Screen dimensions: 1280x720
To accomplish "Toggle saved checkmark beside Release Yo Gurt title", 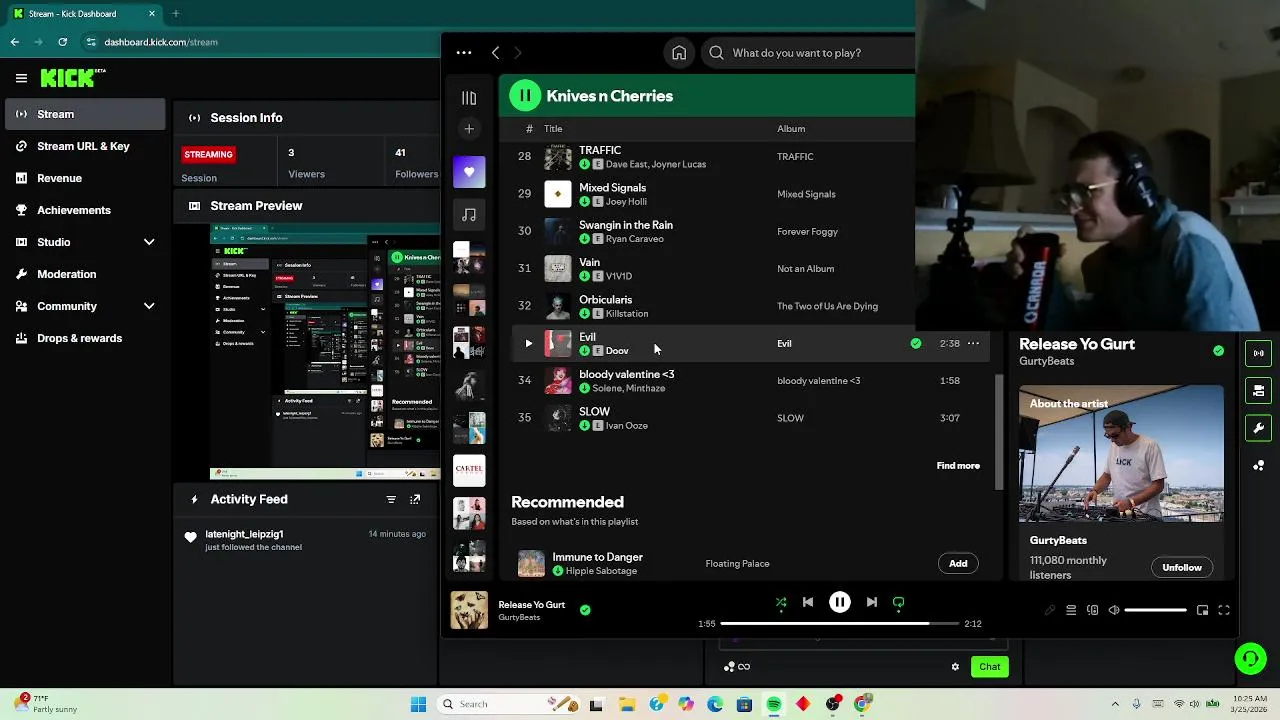I will coord(1218,351).
